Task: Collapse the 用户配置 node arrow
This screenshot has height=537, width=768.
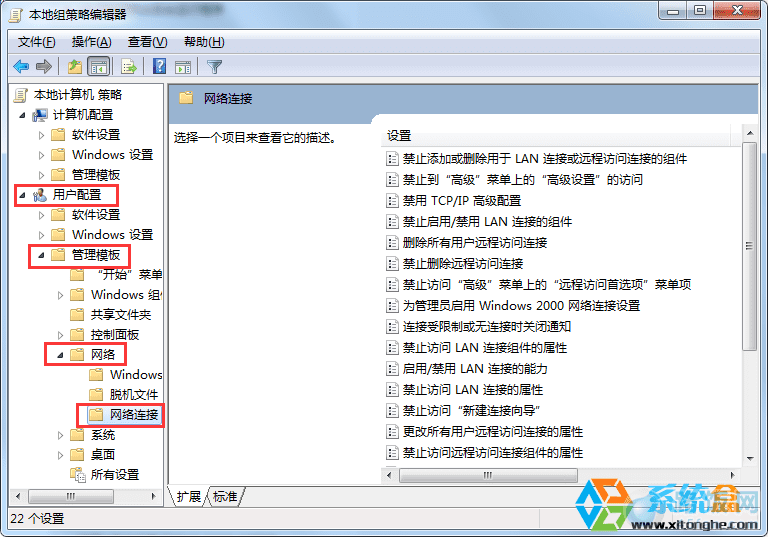Action: (x=22, y=195)
